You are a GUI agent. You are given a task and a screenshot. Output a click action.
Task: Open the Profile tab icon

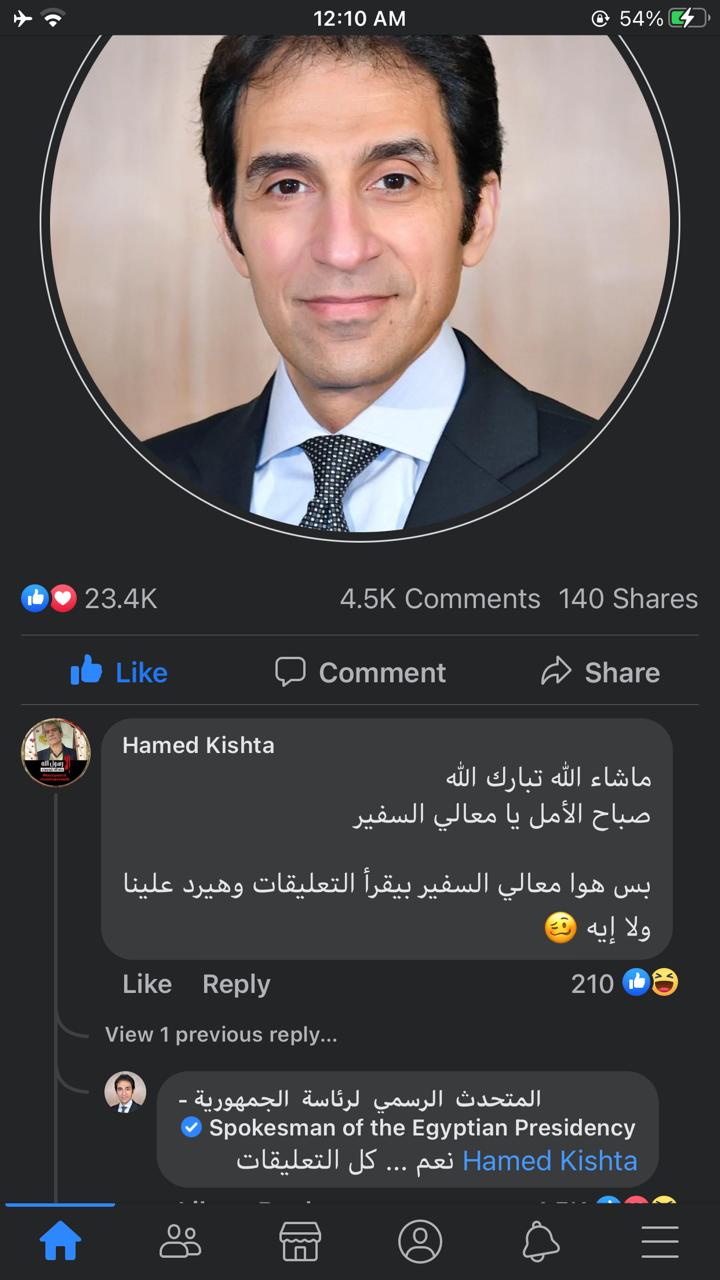tap(420, 1242)
